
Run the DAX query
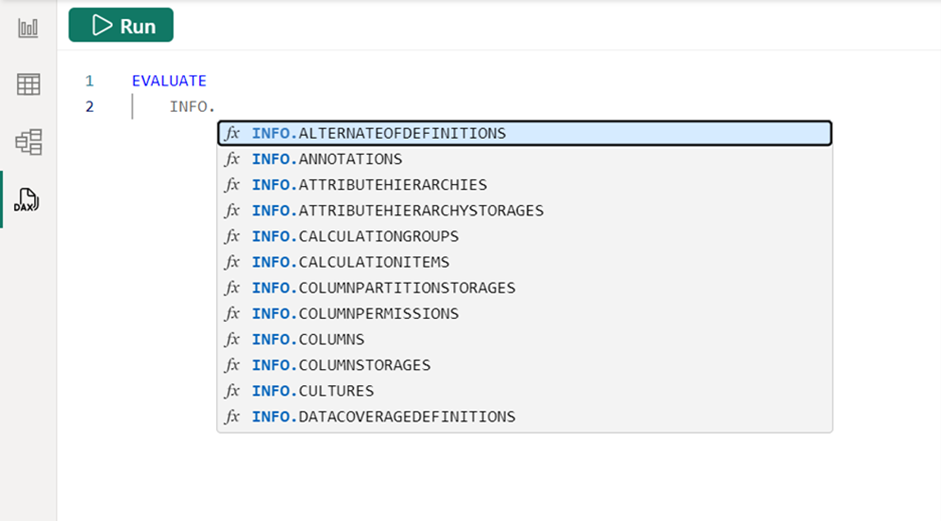(121, 25)
